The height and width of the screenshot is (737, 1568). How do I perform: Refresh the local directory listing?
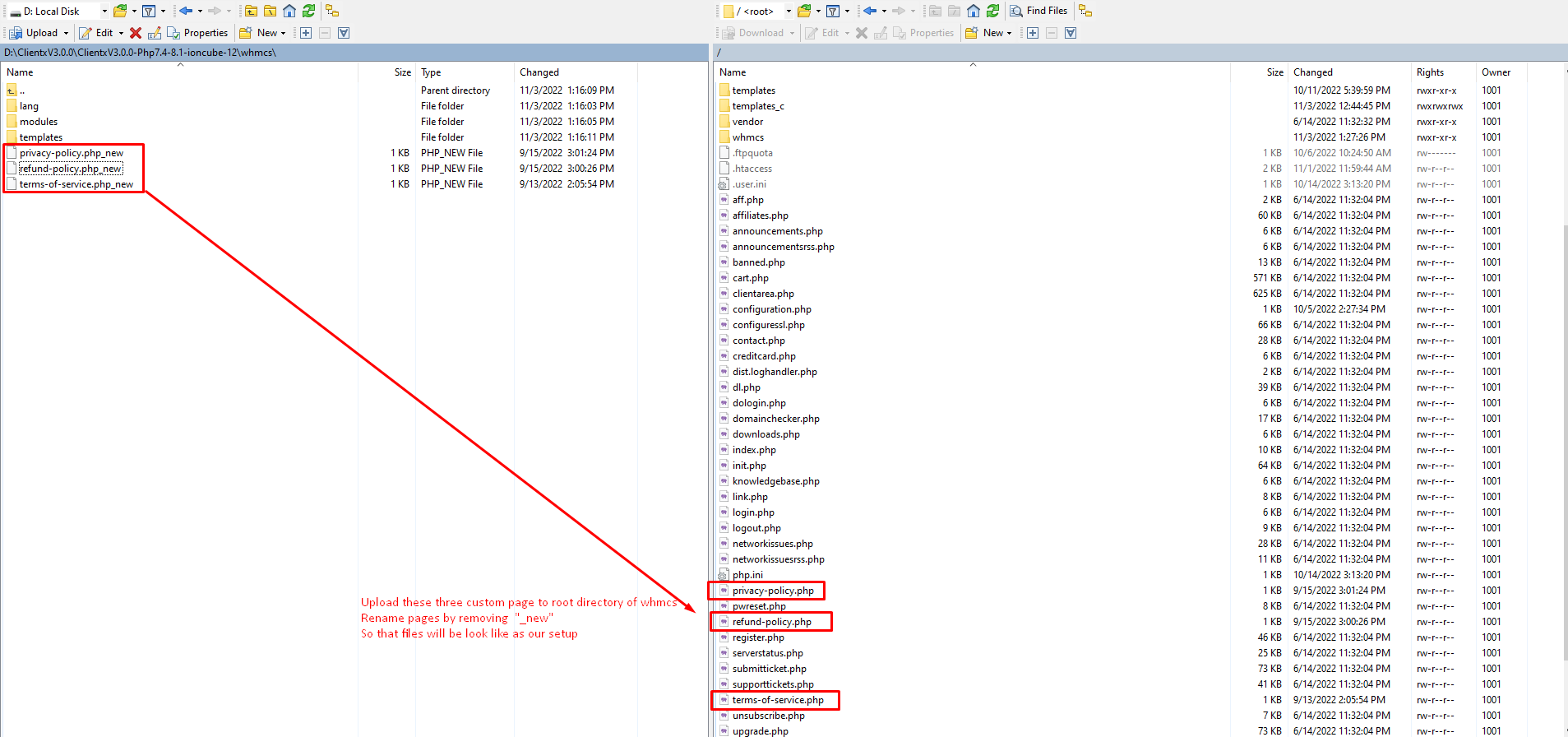308,11
